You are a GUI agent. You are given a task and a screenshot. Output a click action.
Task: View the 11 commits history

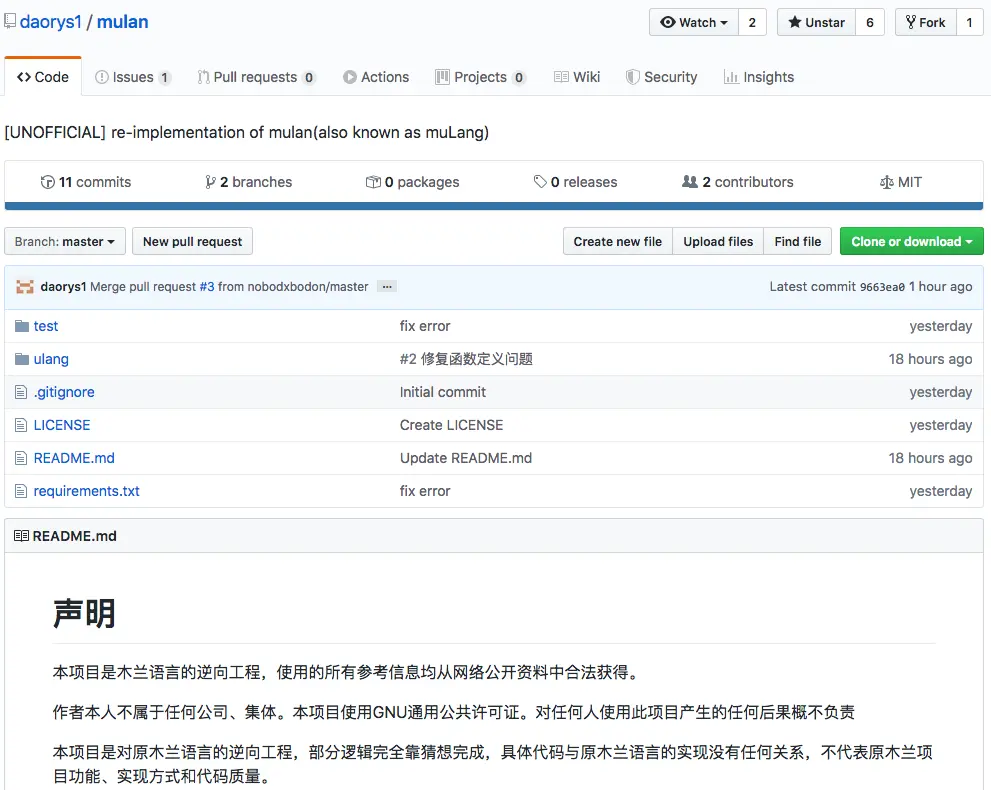tap(85, 182)
